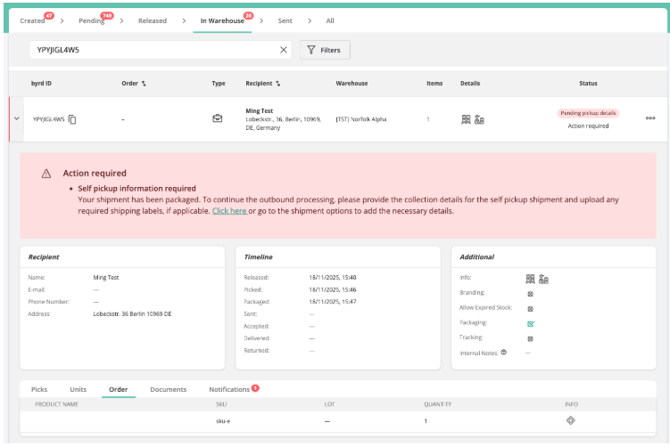Click the info icon in sku-e row

coord(570,421)
